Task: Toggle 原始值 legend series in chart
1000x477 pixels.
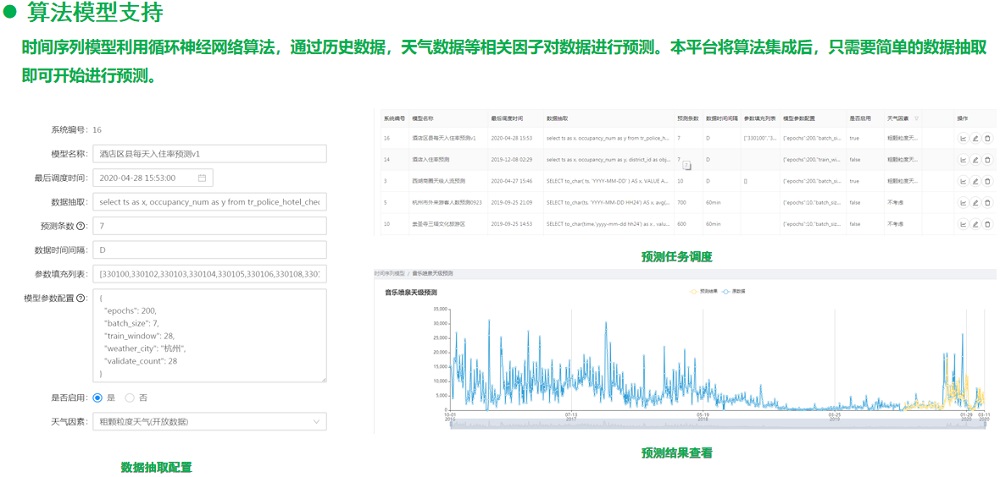Action: coord(735,292)
